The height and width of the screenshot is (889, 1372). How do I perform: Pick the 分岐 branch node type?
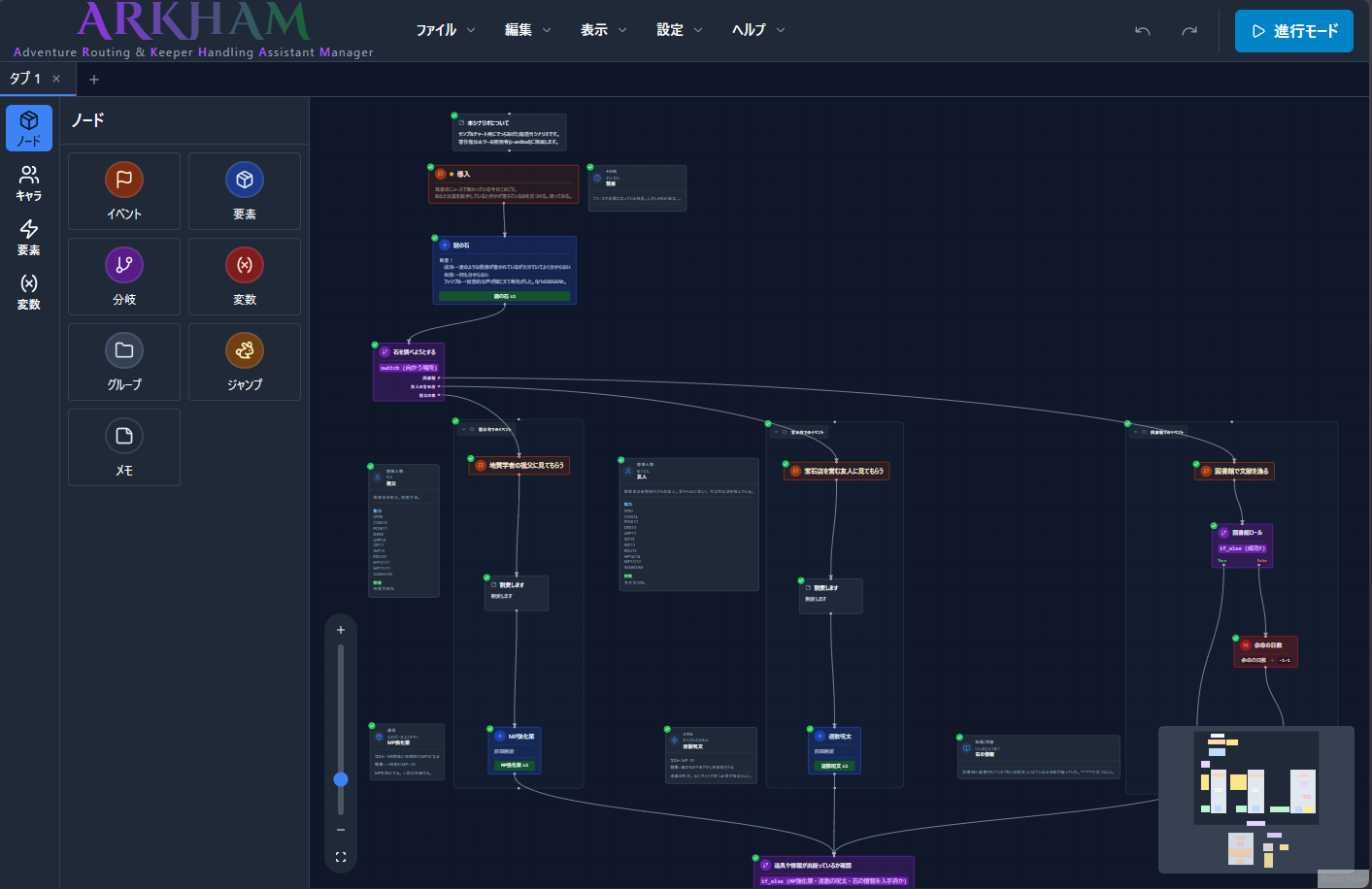[x=124, y=277]
